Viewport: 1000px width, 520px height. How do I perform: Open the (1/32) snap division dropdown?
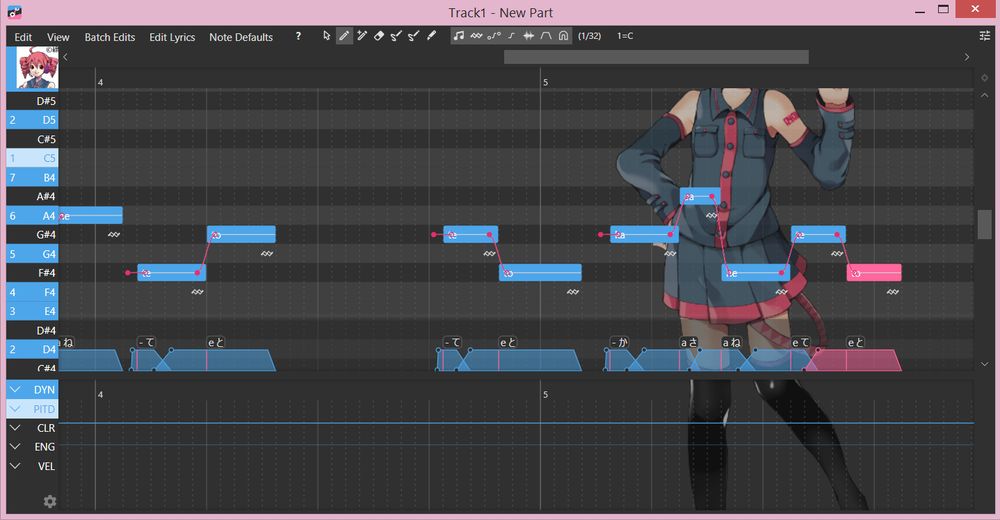(589, 36)
